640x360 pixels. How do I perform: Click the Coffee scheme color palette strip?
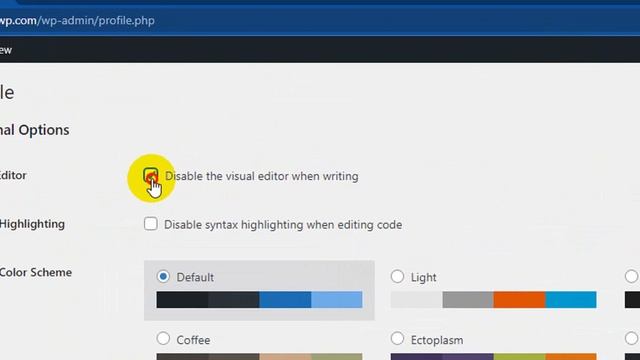click(x=259, y=357)
